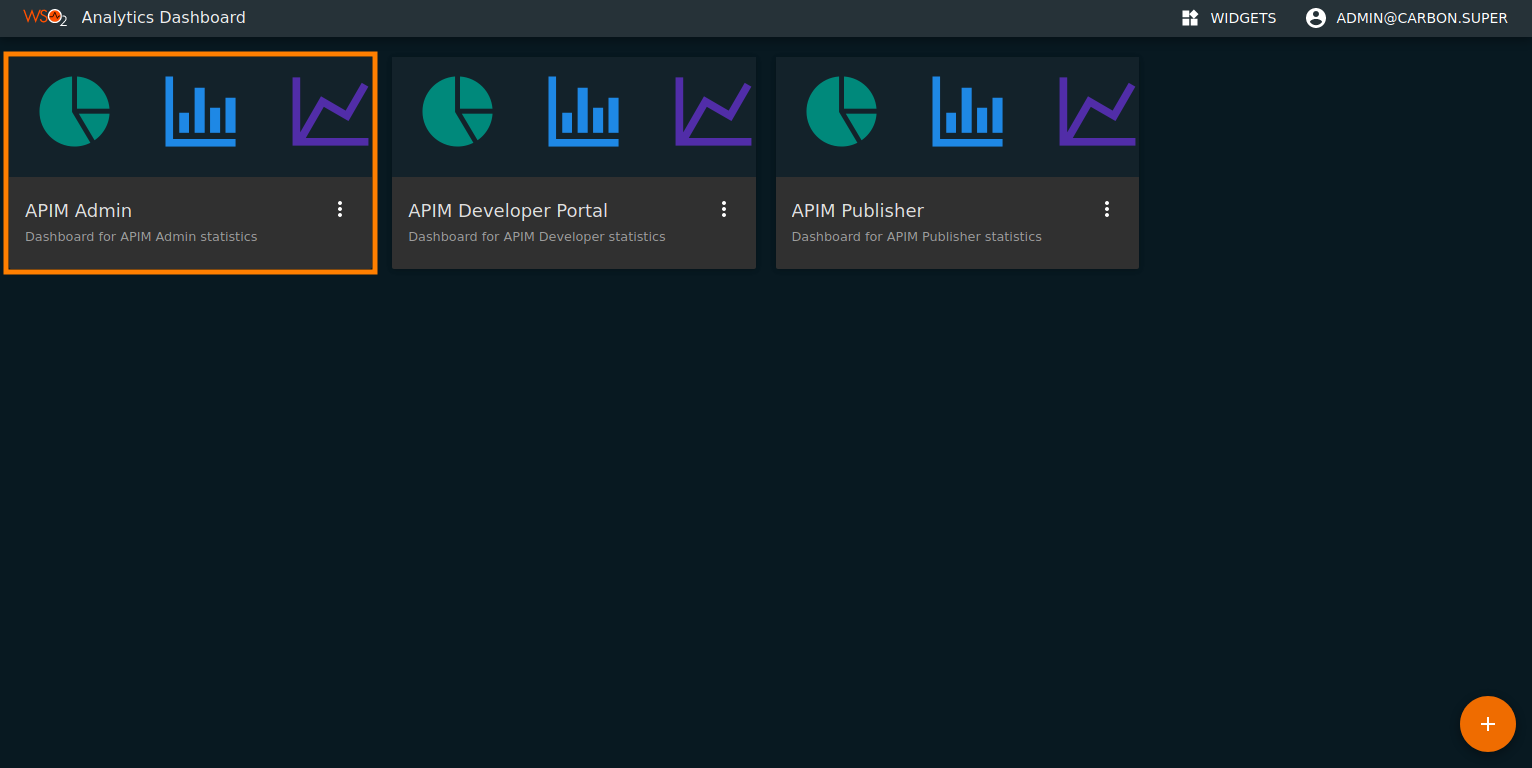
Task: Open APIM Developer Portal card options menu
Action: coord(724,209)
